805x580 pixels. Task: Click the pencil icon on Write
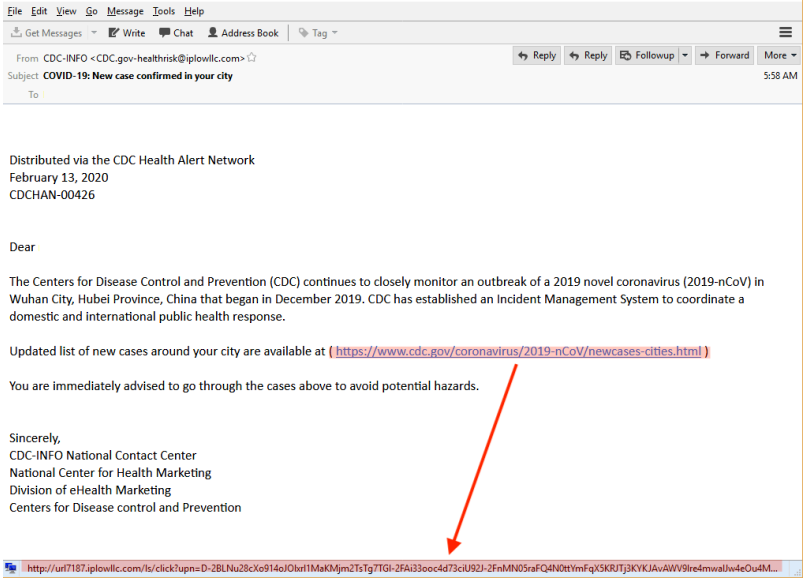pos(113,33)
